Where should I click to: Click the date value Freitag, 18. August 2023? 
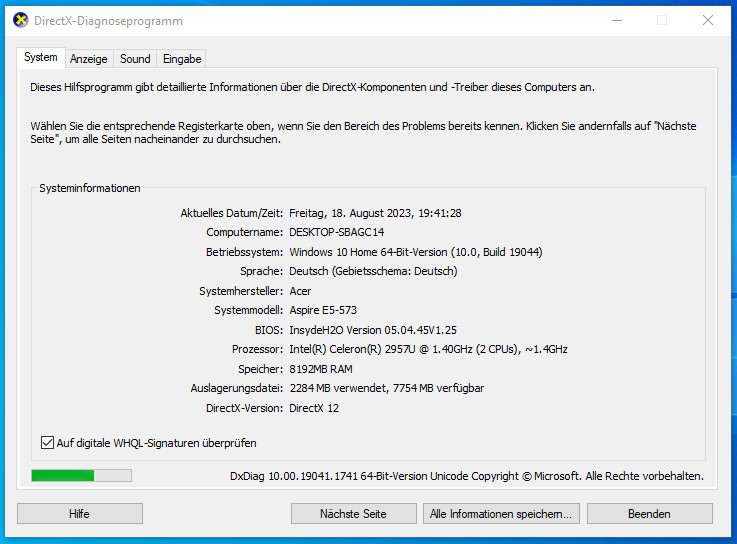[x=375, y=213]
